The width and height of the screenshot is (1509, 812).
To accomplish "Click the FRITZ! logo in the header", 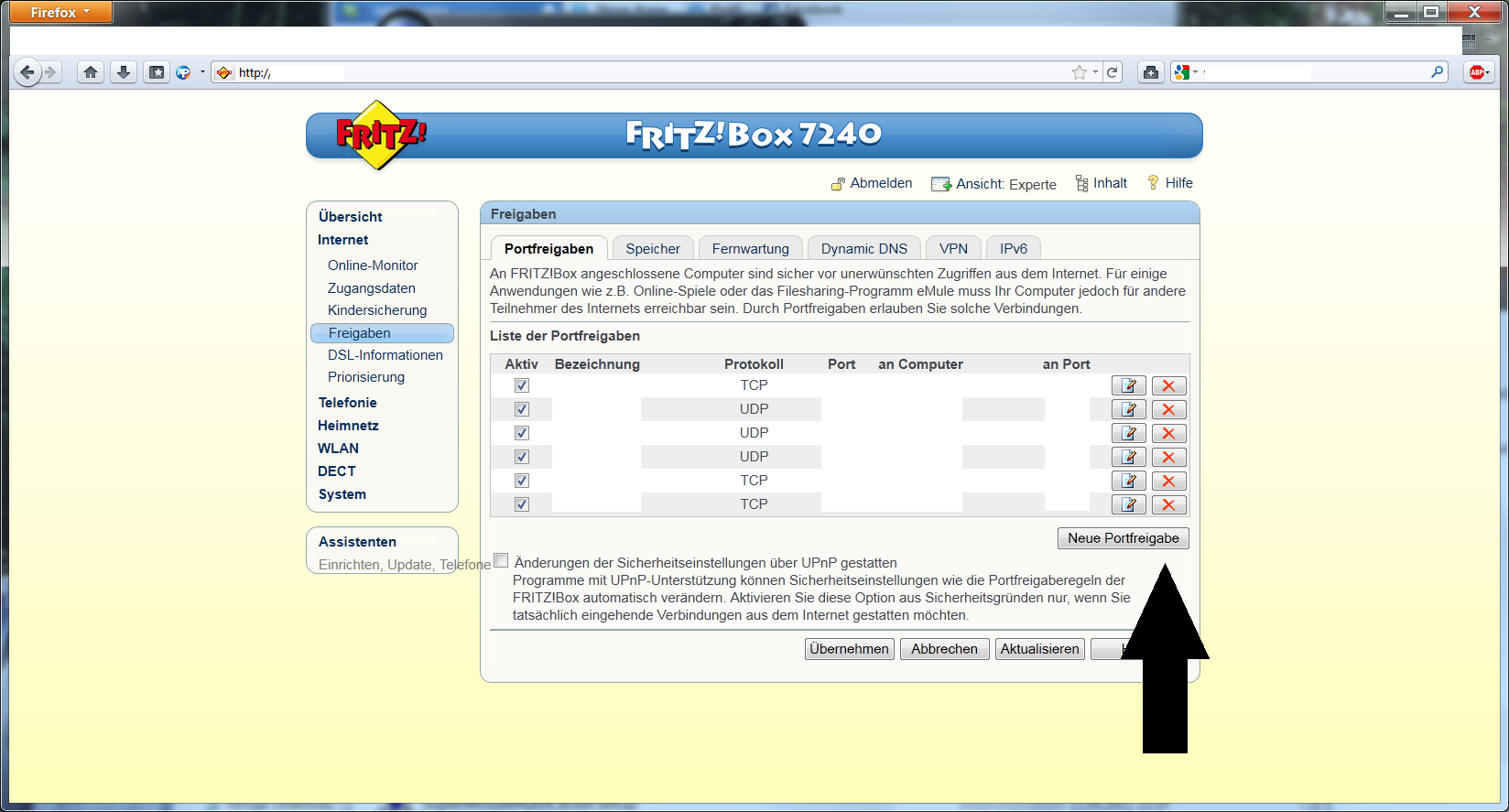I will coord(380,135).
